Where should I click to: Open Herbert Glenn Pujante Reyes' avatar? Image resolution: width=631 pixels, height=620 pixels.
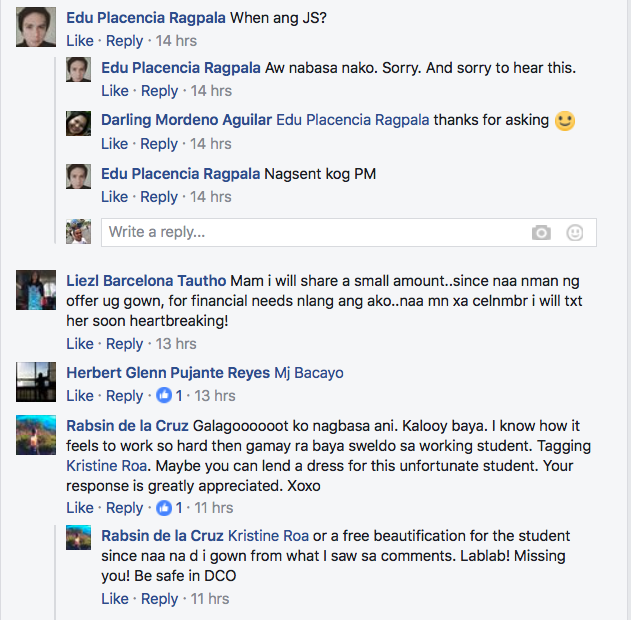36,382
